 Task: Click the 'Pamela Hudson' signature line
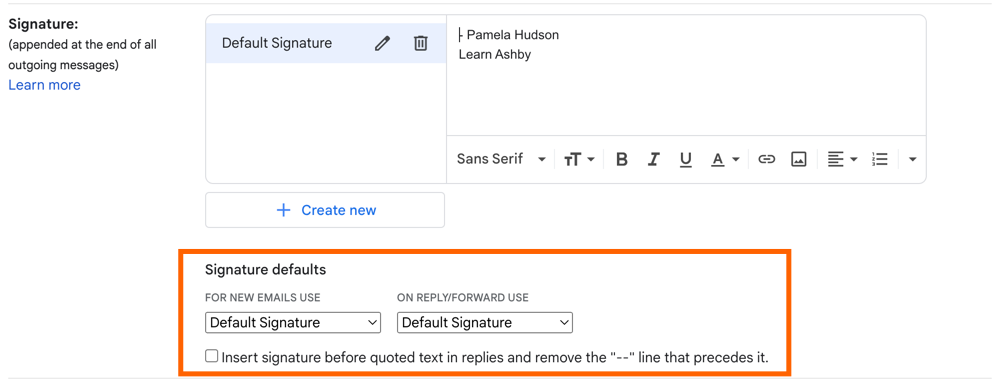pyautogui.click(x=512, y=35)
